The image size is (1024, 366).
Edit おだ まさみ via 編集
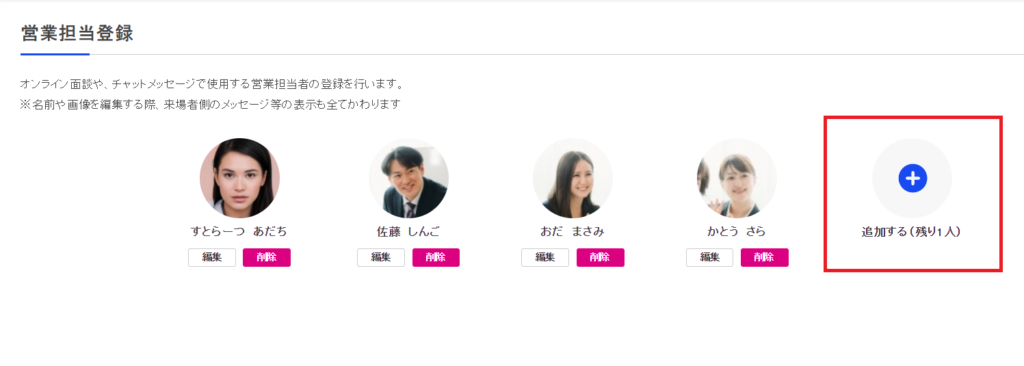point(545,258)
